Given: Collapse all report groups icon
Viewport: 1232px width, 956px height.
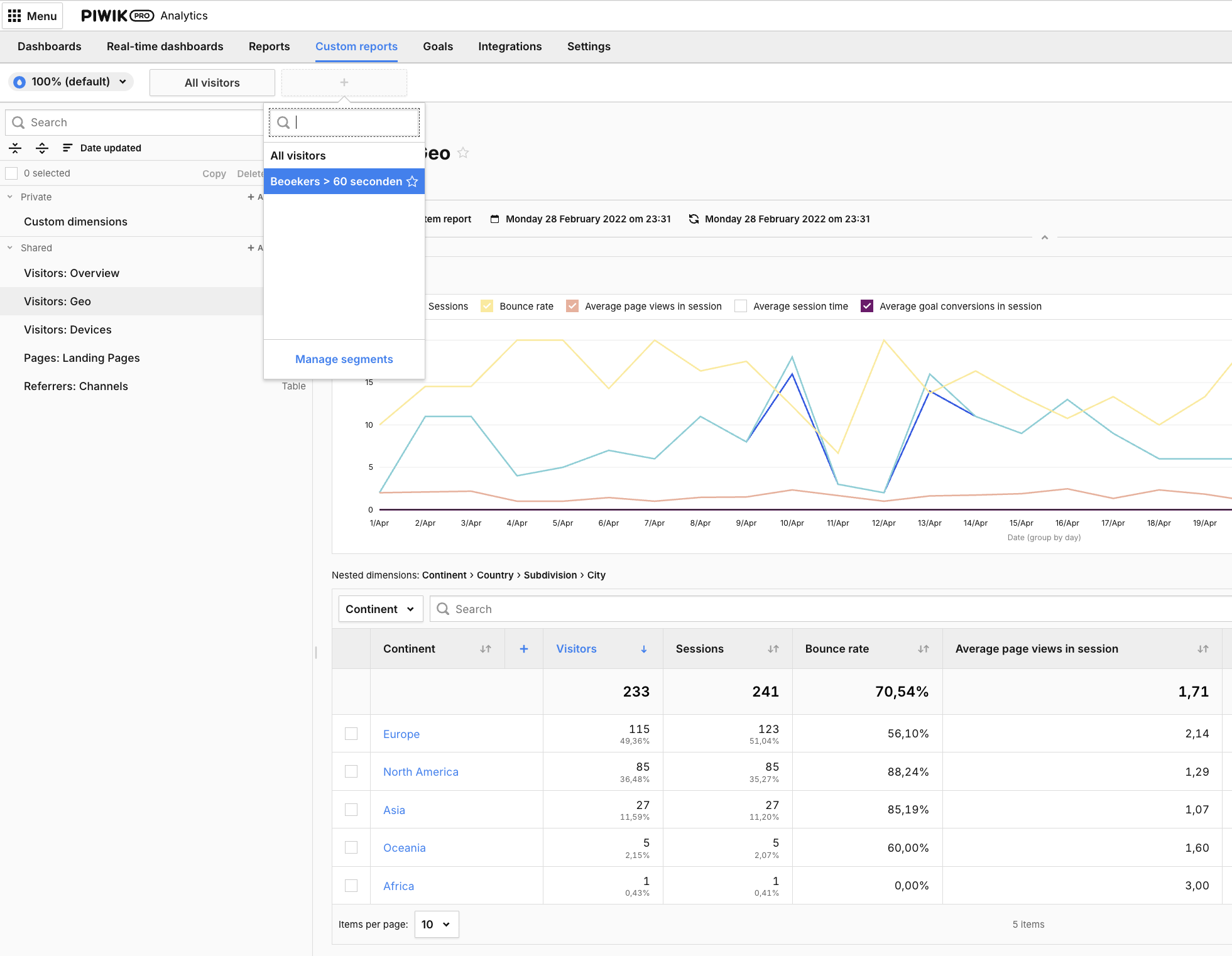Looking at the screenshot, I should 15,148.
